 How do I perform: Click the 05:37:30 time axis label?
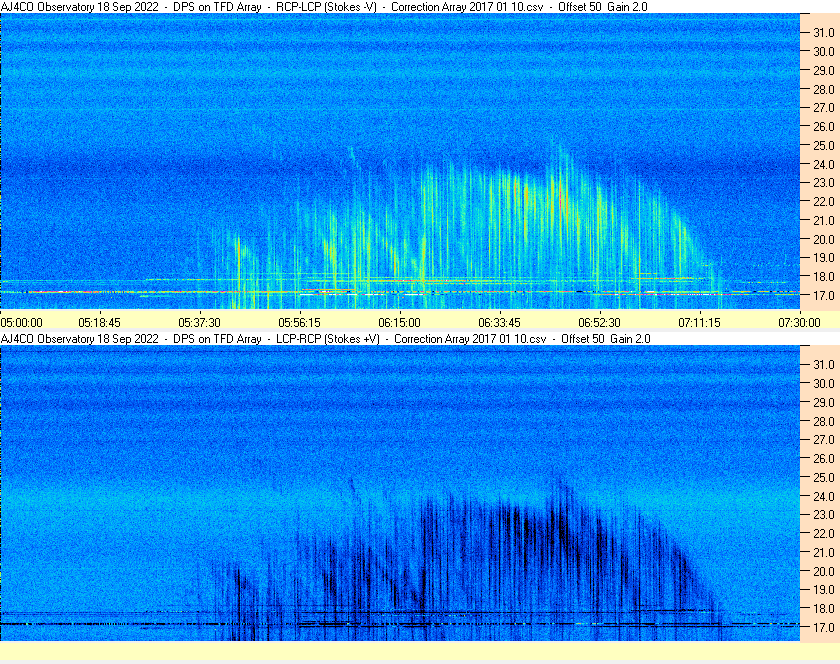199,322
